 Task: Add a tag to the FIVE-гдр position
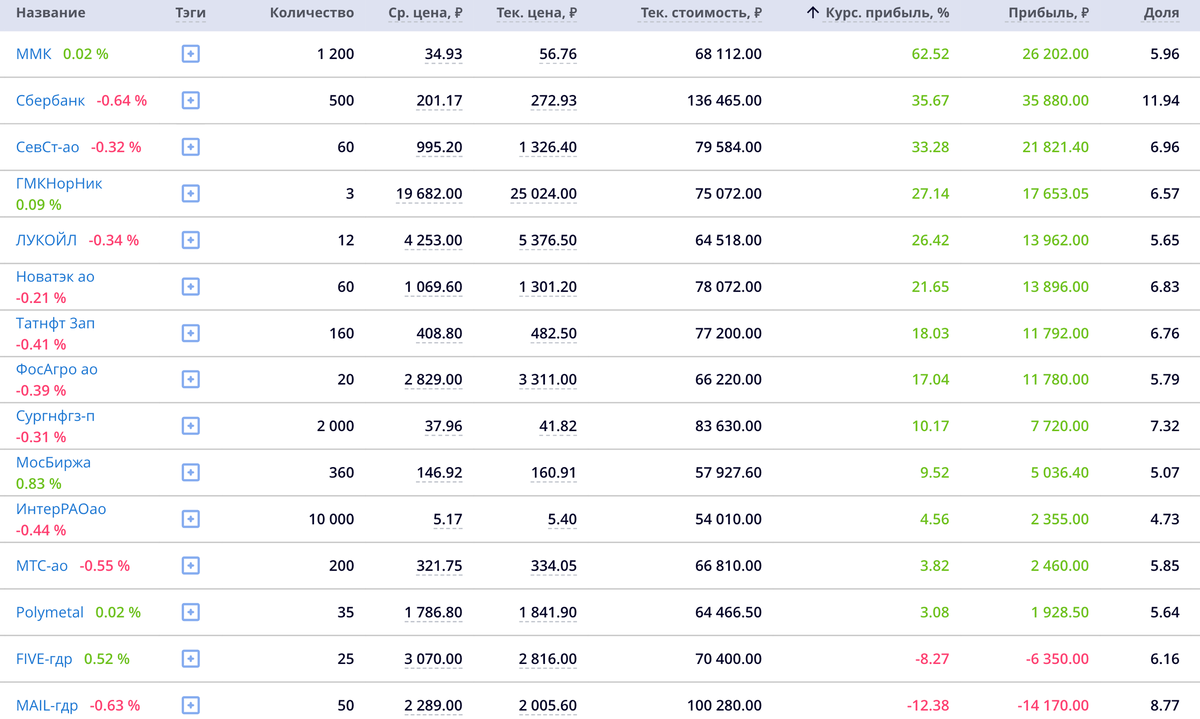pos(191,659)
